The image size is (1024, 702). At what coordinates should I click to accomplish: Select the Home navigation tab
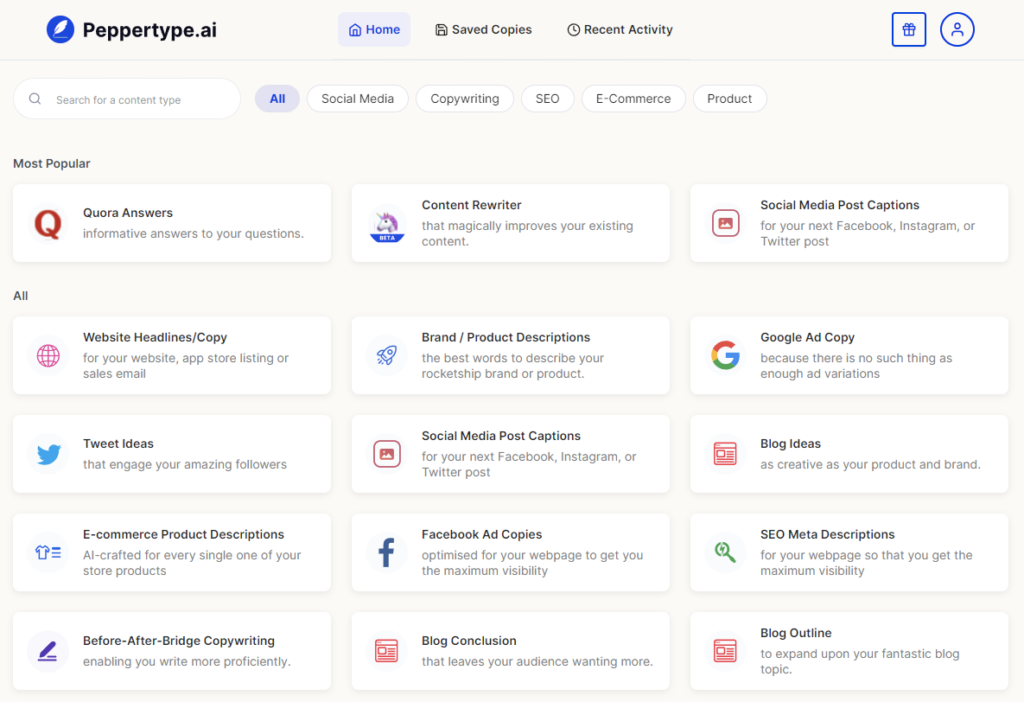[x=374, y=30]
